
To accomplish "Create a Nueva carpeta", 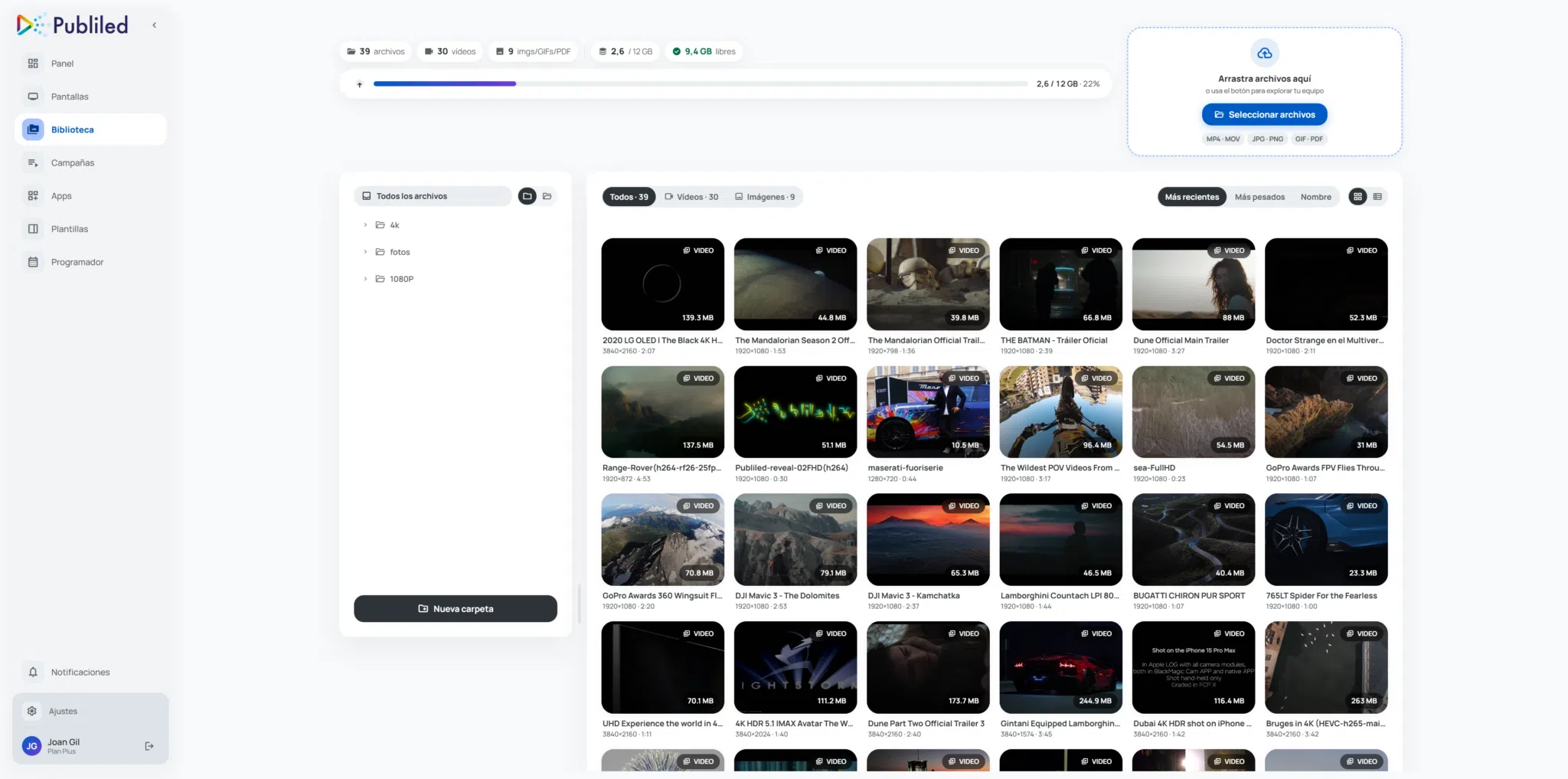I will [x=456, y=609].
